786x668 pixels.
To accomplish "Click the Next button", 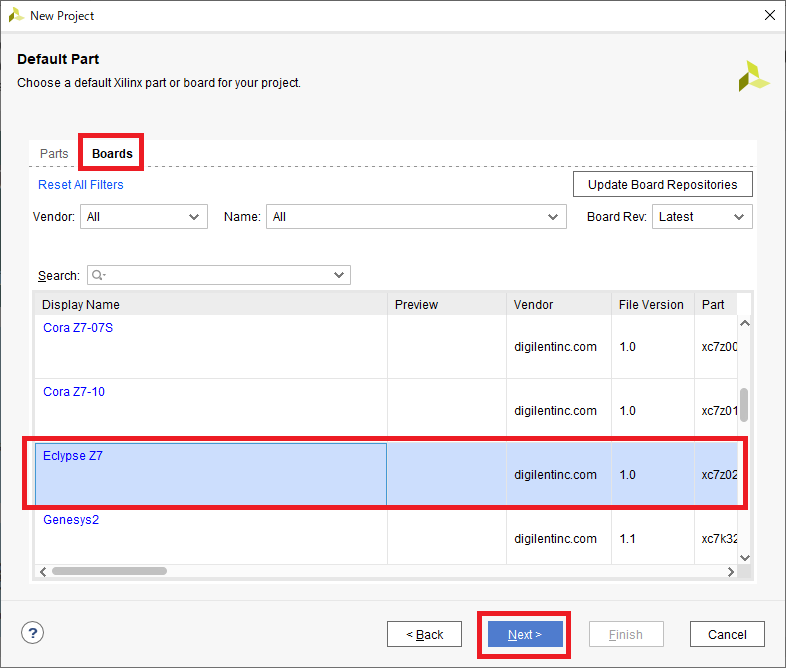I will [x=524, y=634].
